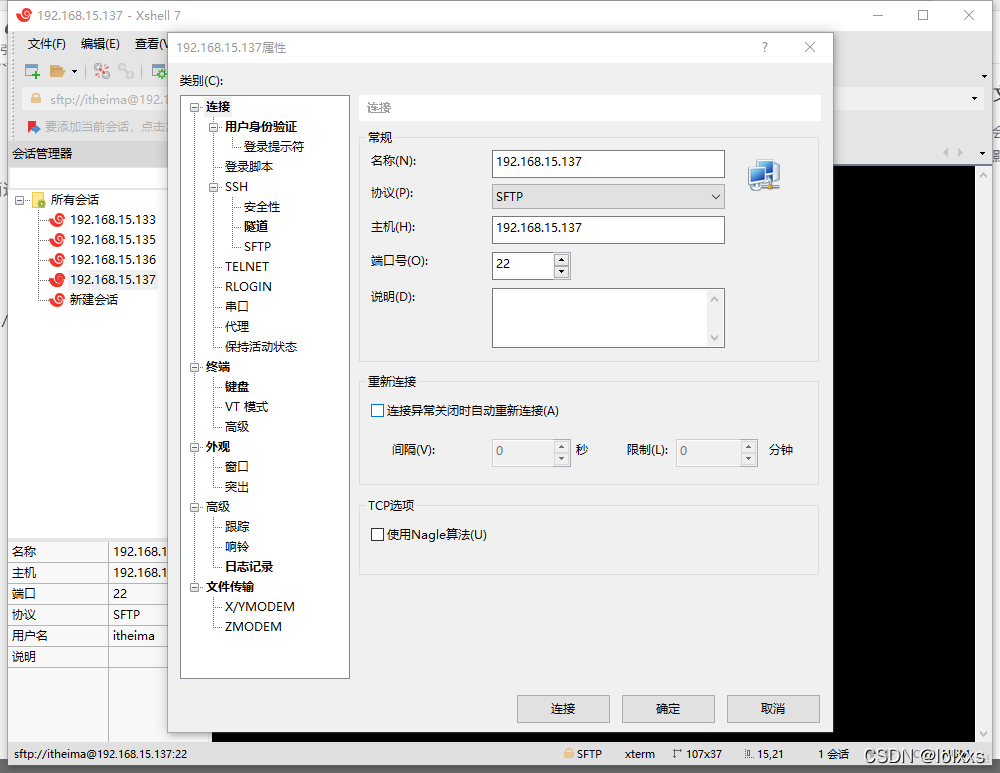Screen dimensions: 1000x773
Task: Click the 说明 description text area
Action: coord(608,318)
